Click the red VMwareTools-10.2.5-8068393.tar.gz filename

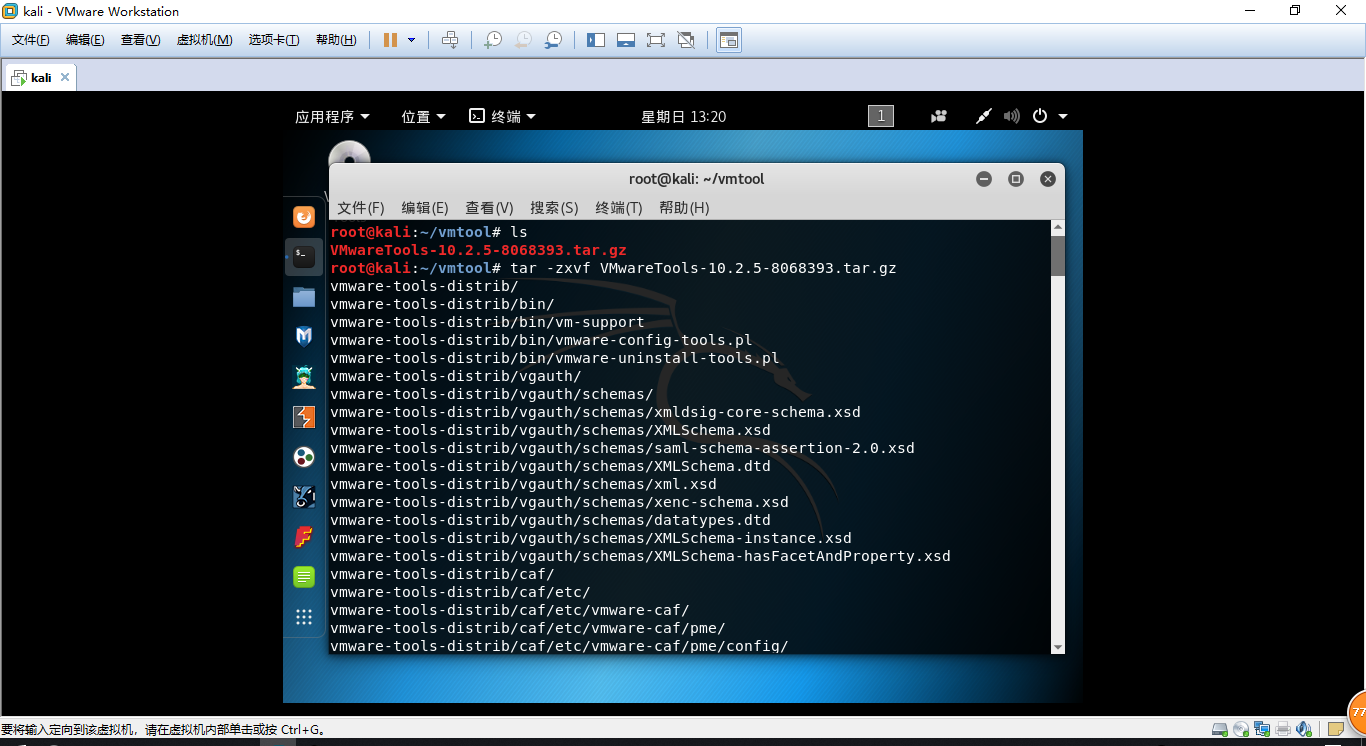point(478,250)
